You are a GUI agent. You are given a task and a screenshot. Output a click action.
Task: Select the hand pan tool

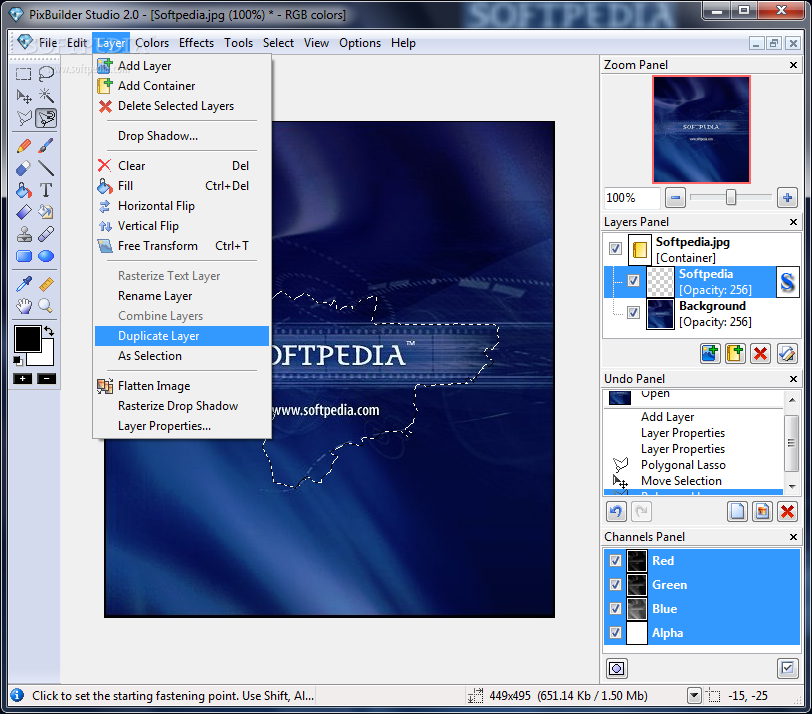tap(23, 306)
